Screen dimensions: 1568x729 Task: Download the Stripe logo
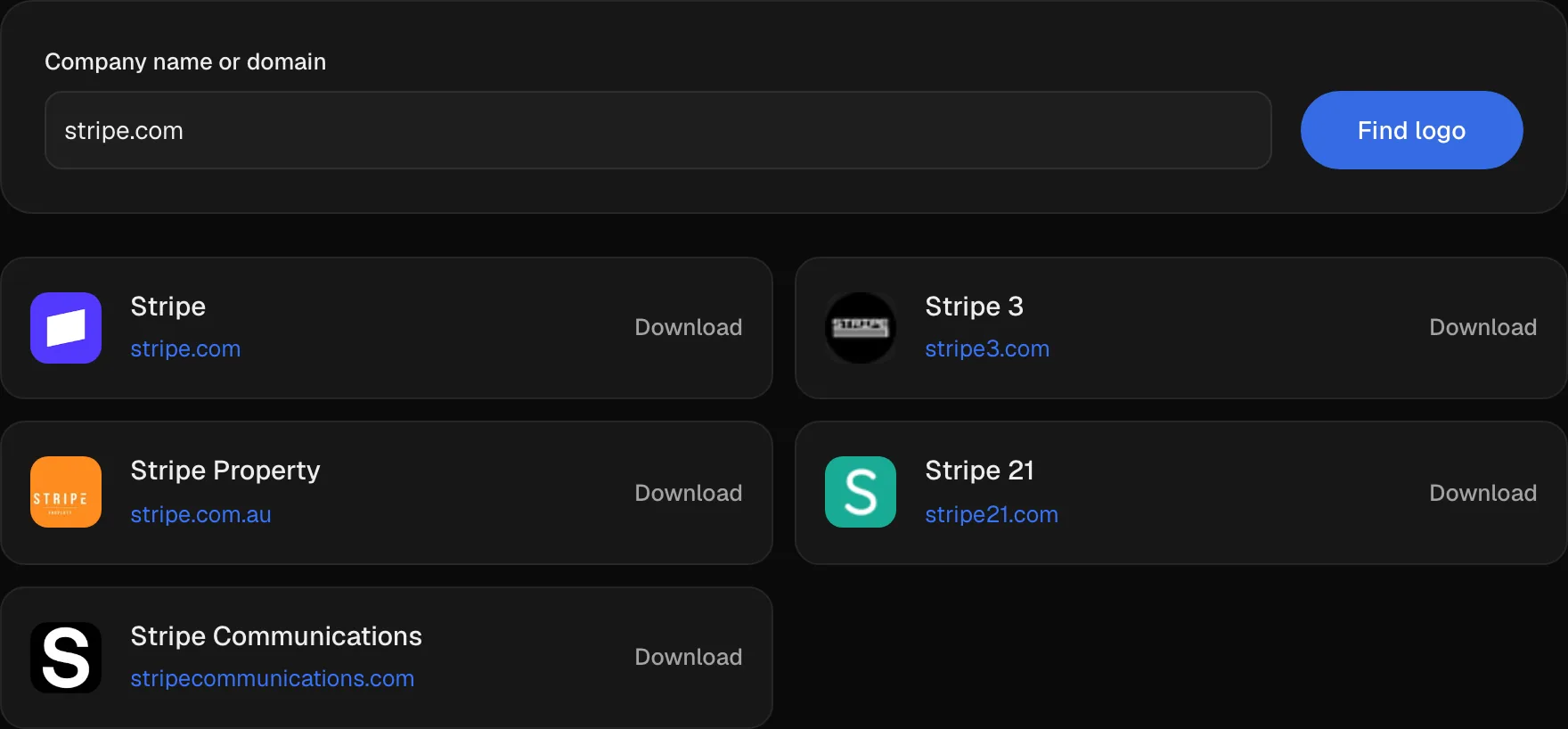(688, 327)
